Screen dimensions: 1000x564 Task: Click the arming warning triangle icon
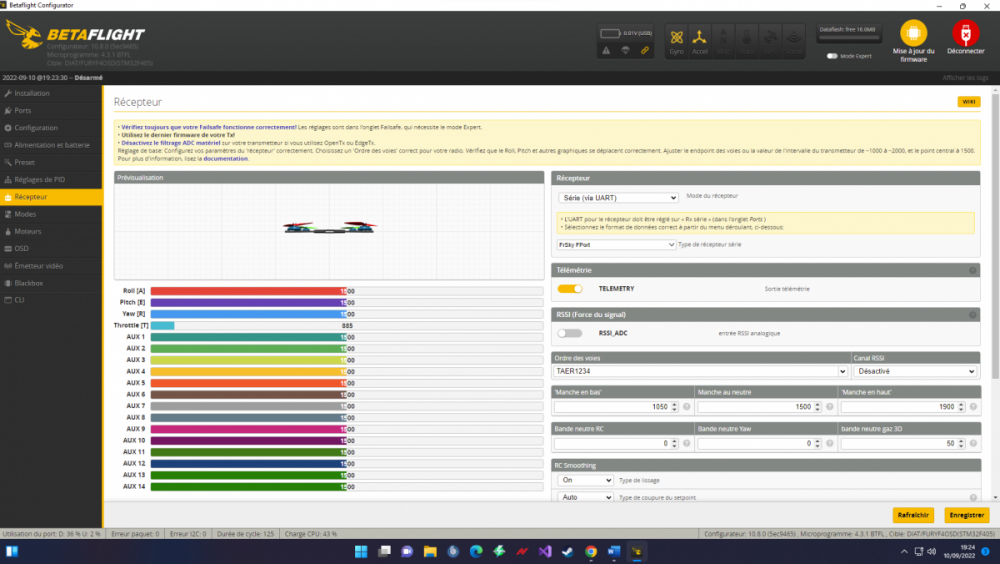click(x=606, y=50)
